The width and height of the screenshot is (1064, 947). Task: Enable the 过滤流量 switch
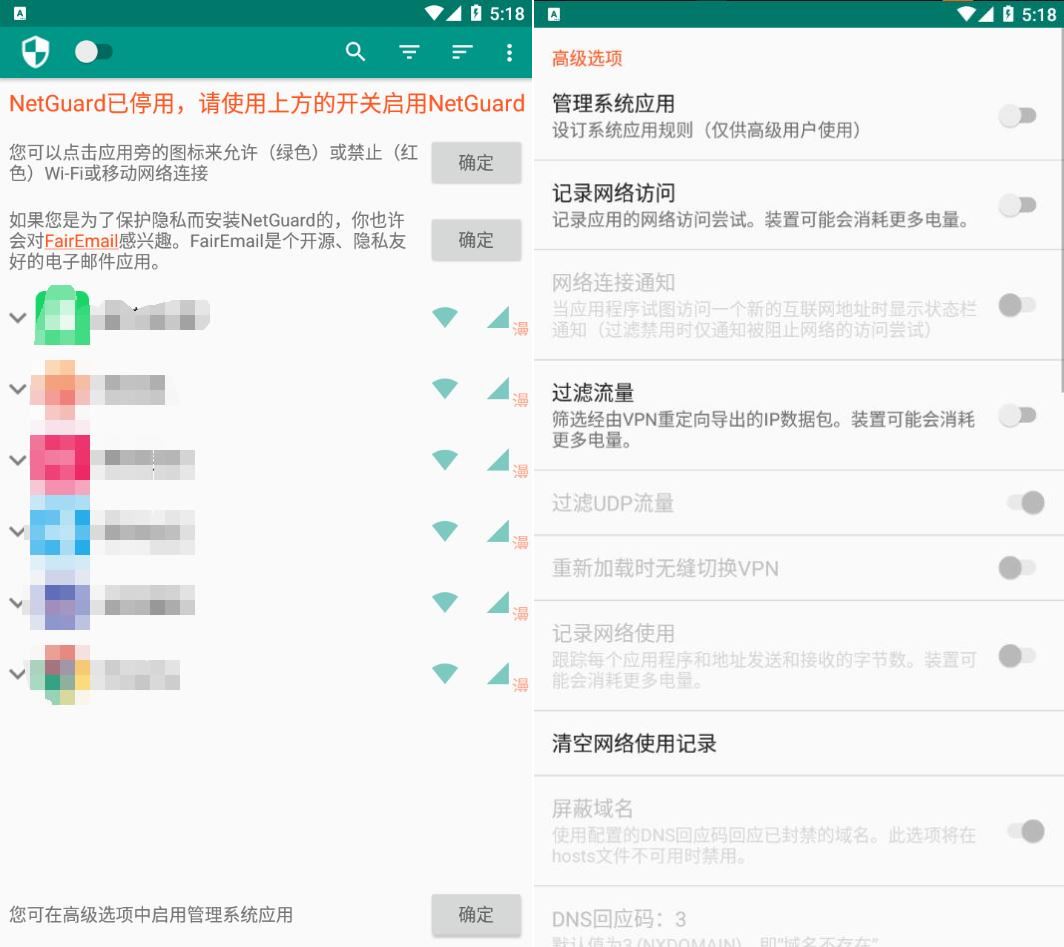pyautogui.click(x=1017, y=415)
